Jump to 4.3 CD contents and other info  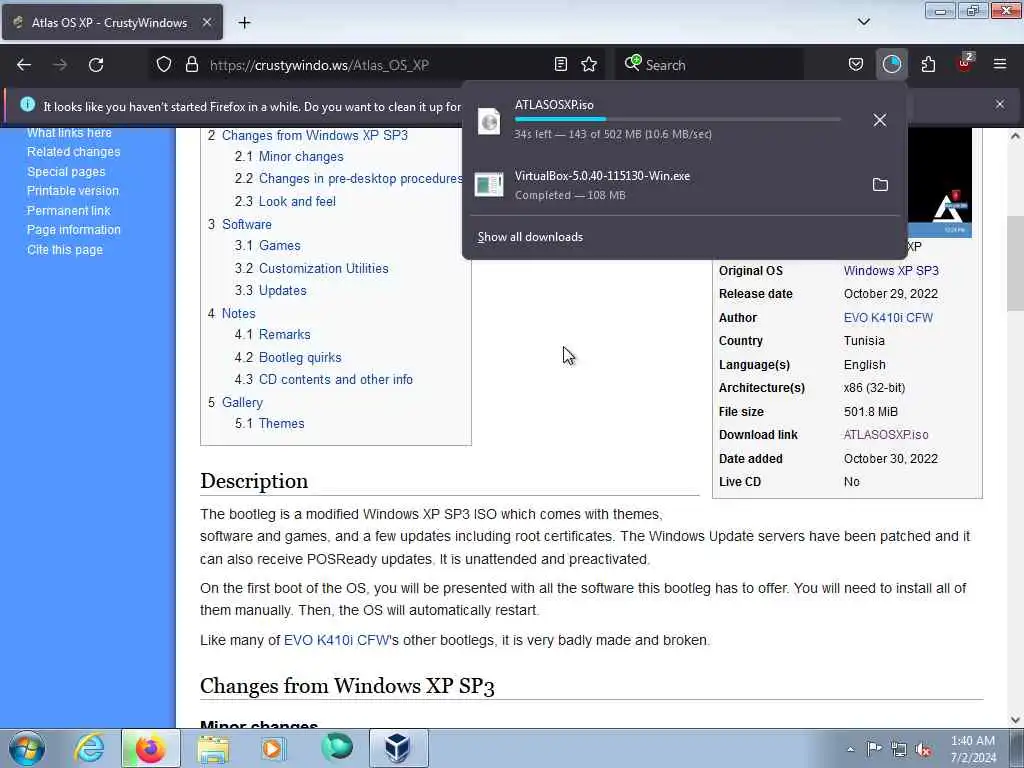336,379
